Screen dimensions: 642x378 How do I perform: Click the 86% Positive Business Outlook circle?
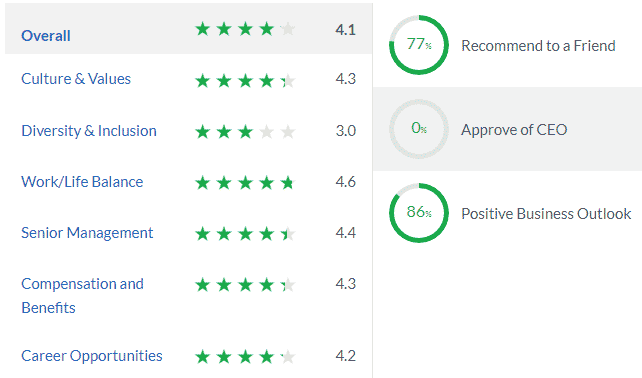418,213
